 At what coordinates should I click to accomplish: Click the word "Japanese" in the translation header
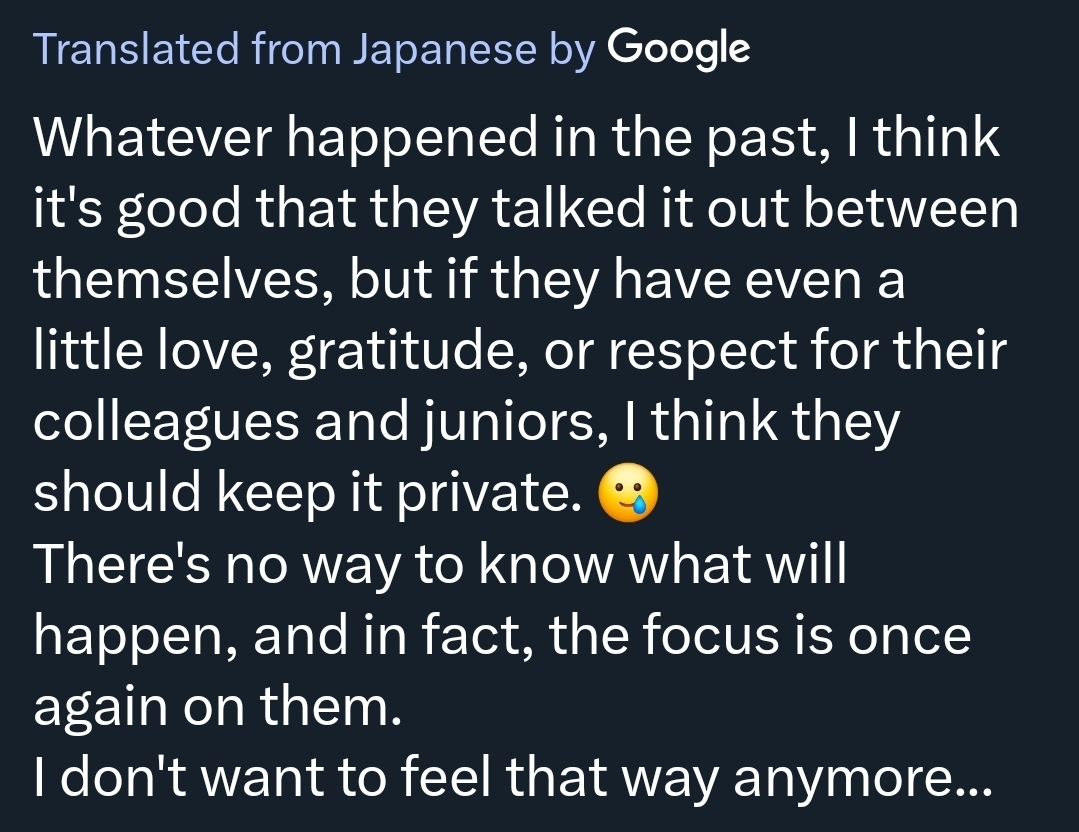445,49
